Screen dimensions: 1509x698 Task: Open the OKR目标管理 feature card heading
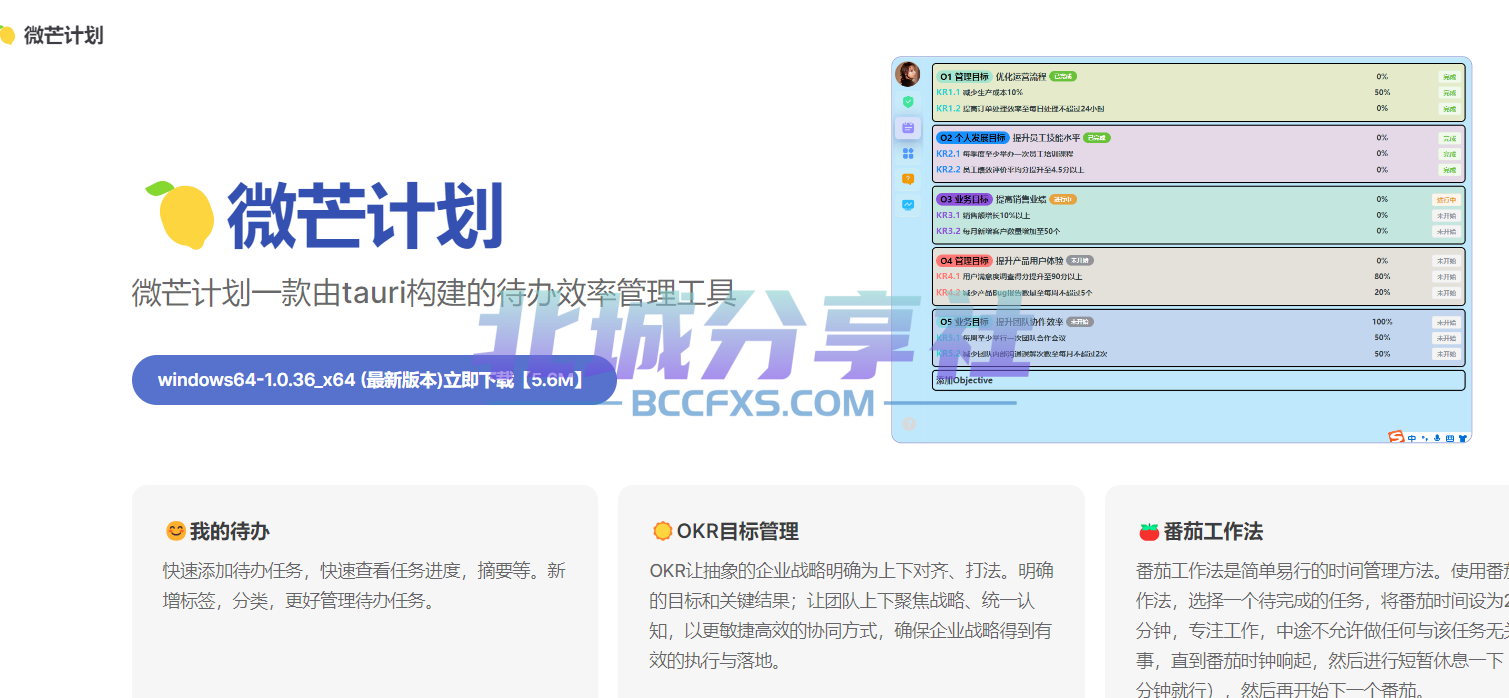tap(738, 531)
